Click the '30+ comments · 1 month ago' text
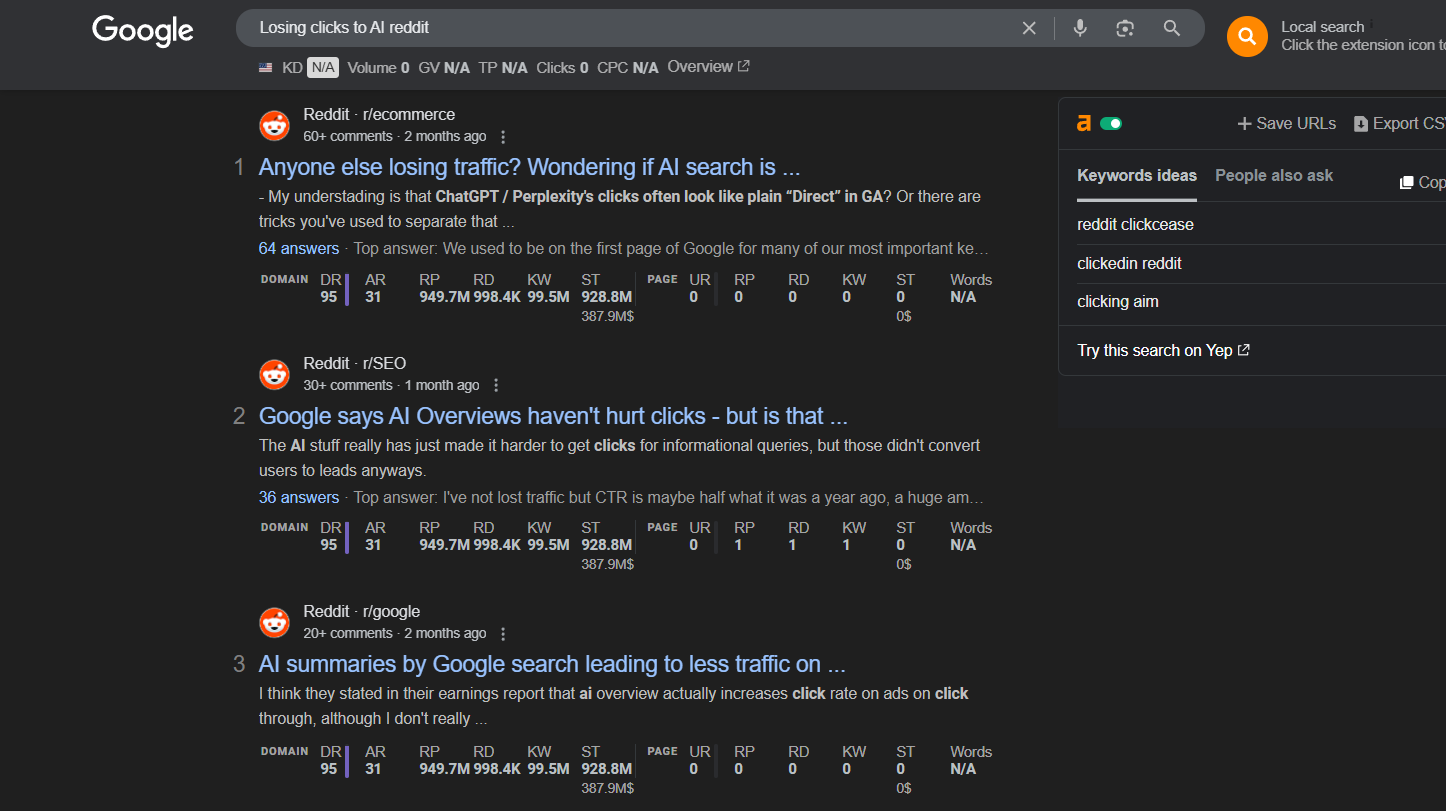 [x=392, y=386]
